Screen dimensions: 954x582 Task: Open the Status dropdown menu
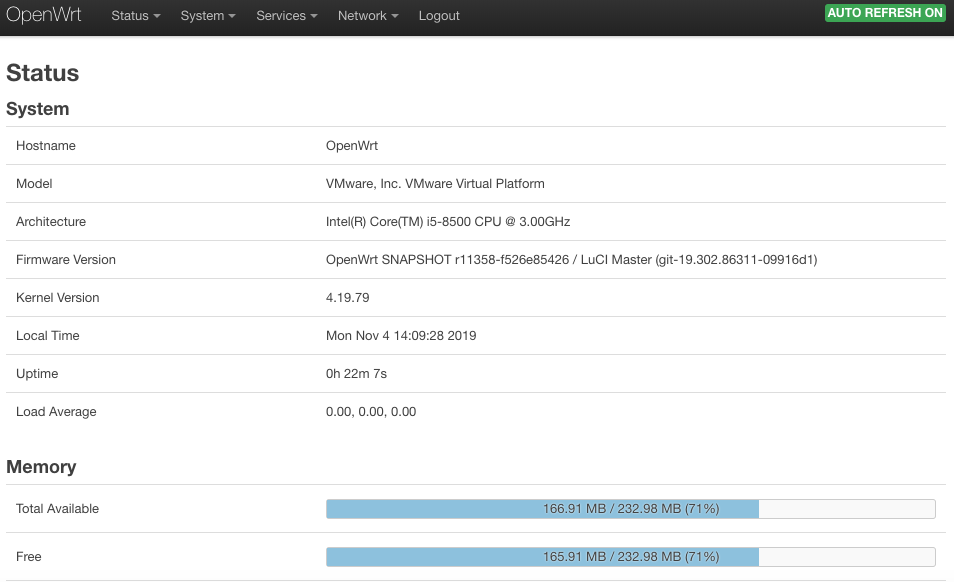point(136,16)
